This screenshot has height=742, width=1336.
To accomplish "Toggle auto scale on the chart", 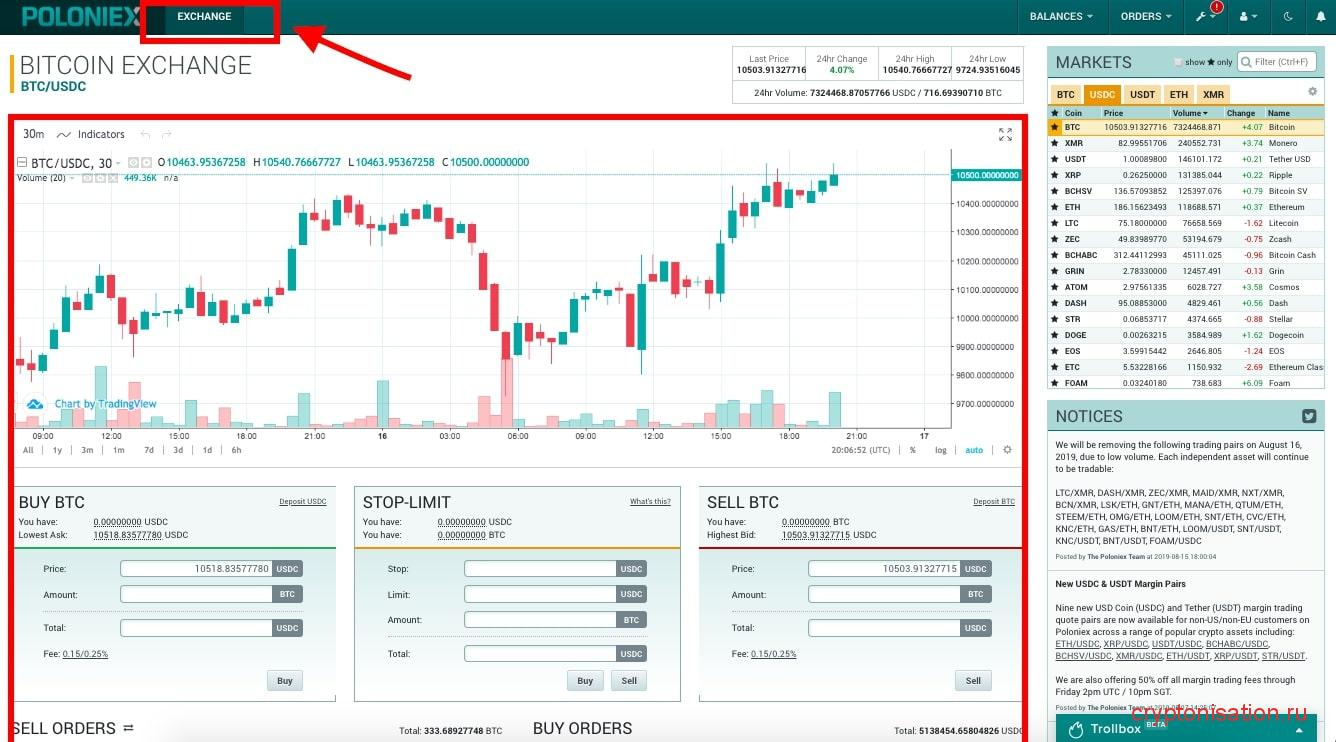I will point(973,450).
